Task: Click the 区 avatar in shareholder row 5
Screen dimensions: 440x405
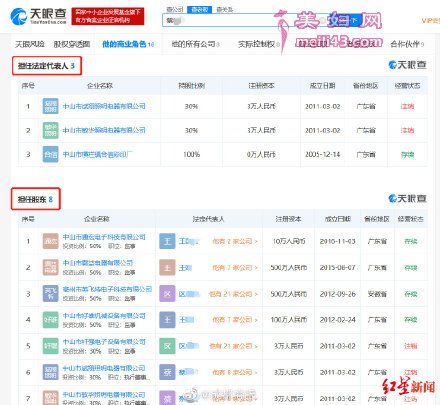Action: (167, 346)
